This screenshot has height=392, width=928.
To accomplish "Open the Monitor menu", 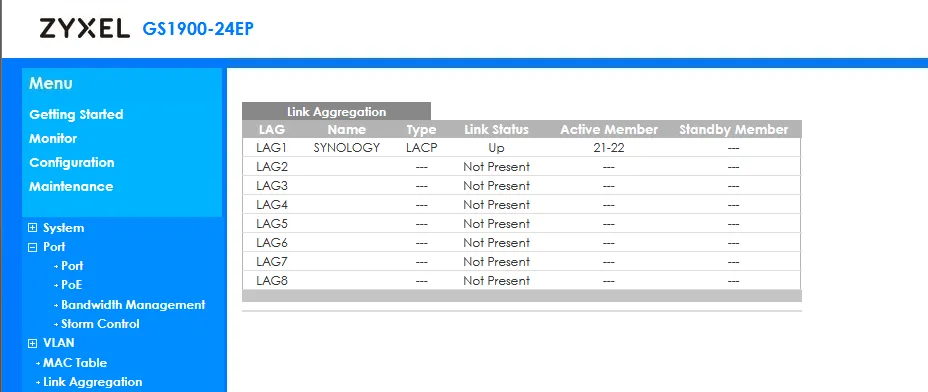I will [53, 139].
